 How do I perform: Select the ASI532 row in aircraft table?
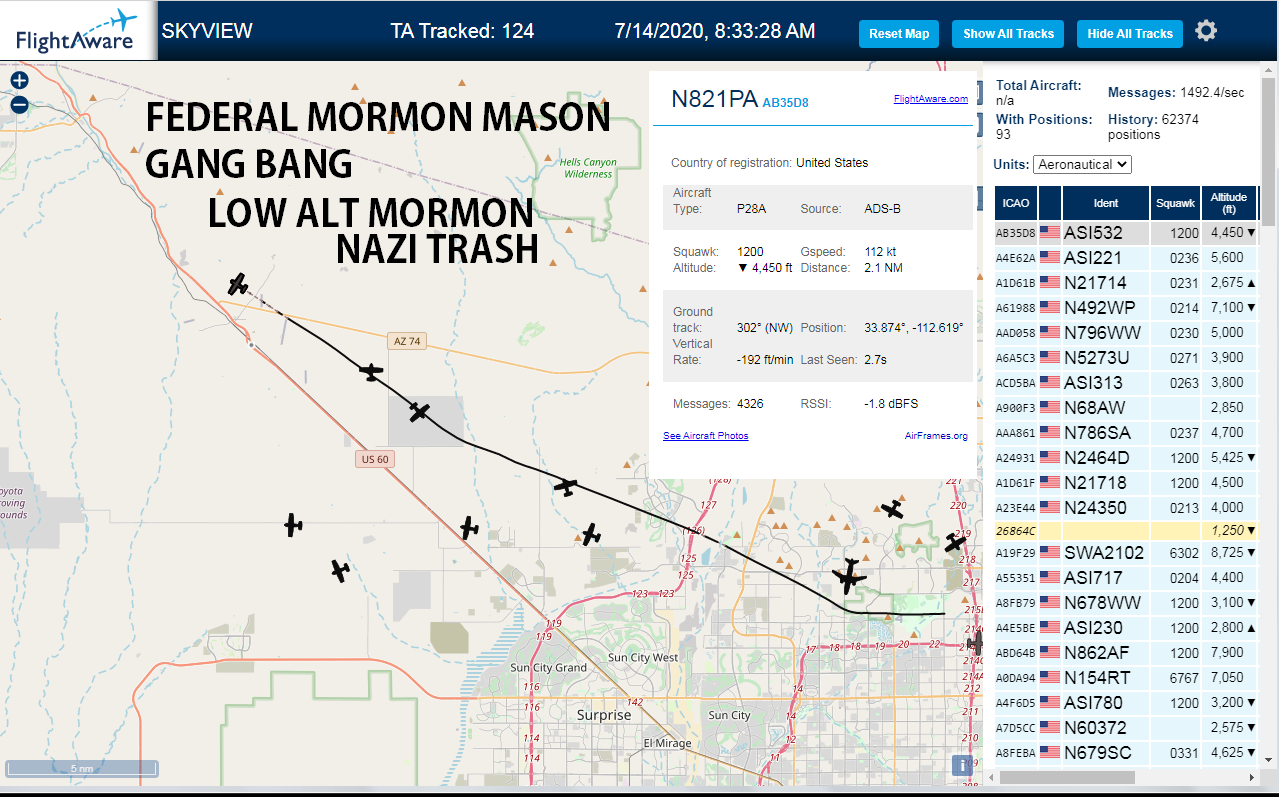pyautogui.click(x=1126, y=233)
